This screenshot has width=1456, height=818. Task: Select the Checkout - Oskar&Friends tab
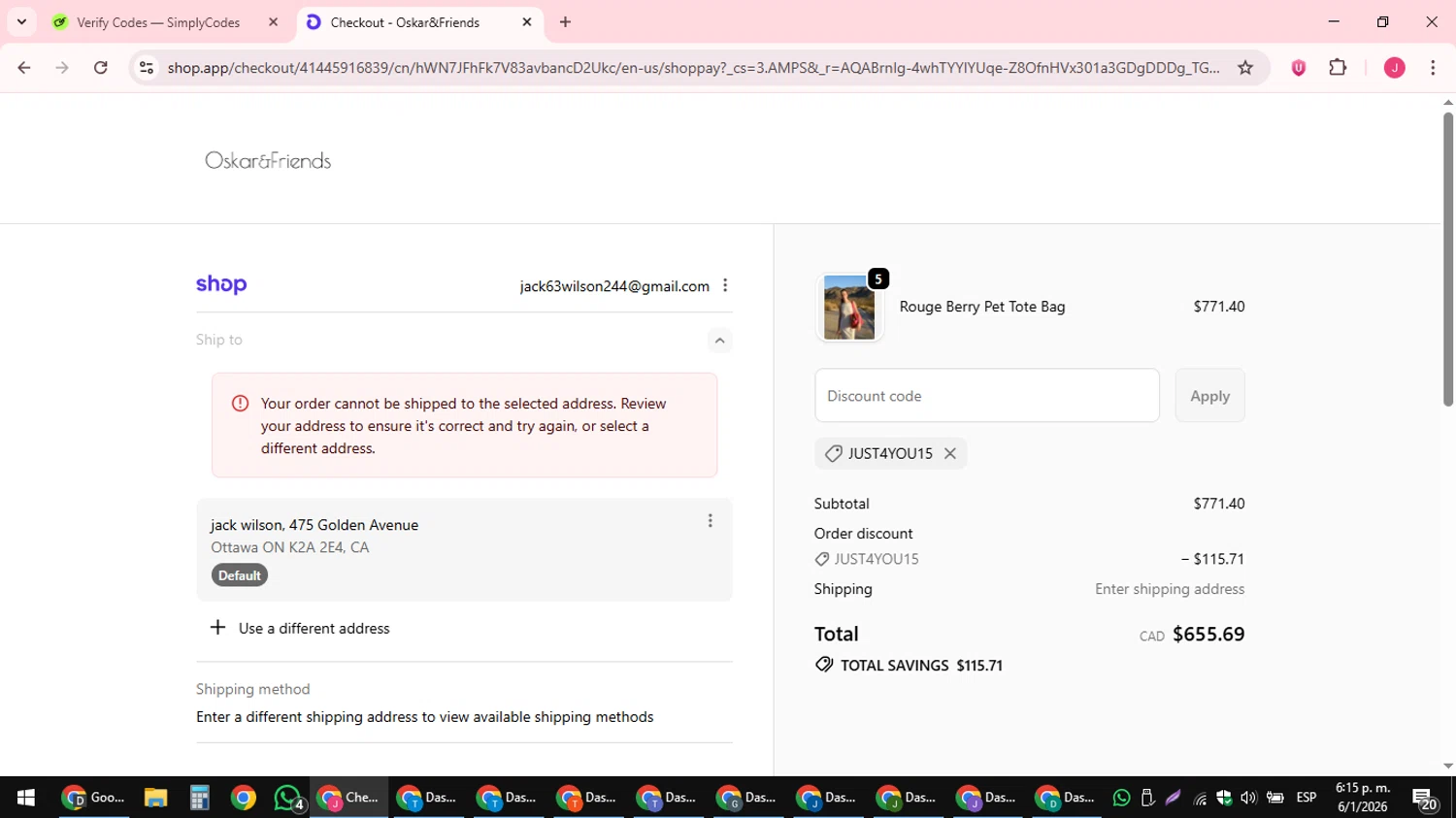point(406,22)
